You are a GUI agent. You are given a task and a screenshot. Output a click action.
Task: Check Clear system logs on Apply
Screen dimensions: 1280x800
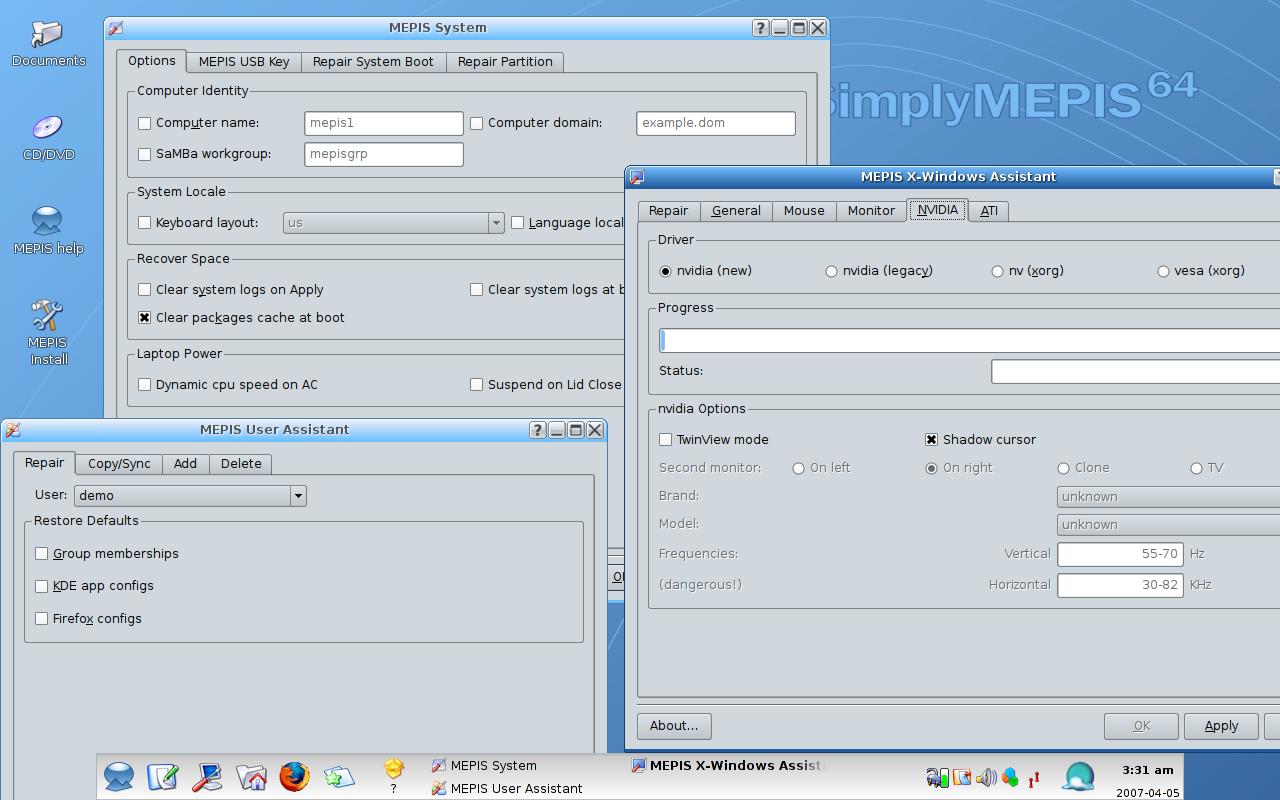[x=145, y=290]
